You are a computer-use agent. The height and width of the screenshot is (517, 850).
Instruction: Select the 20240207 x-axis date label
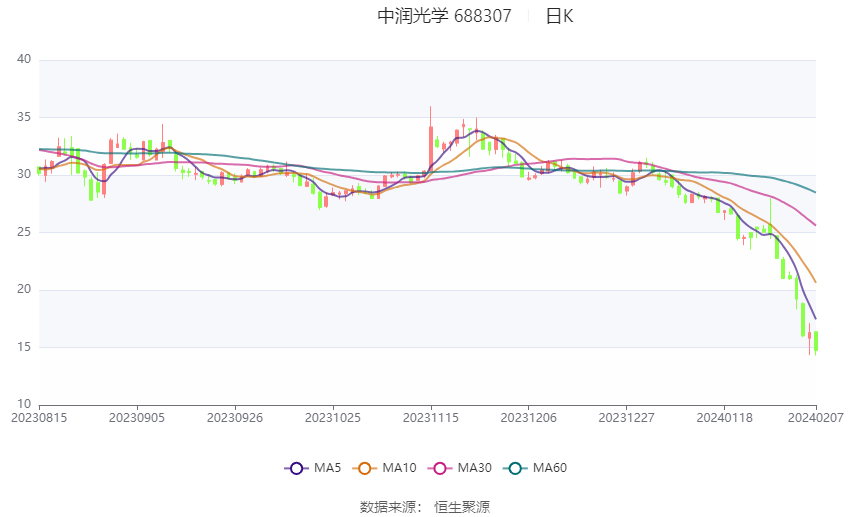816,418
